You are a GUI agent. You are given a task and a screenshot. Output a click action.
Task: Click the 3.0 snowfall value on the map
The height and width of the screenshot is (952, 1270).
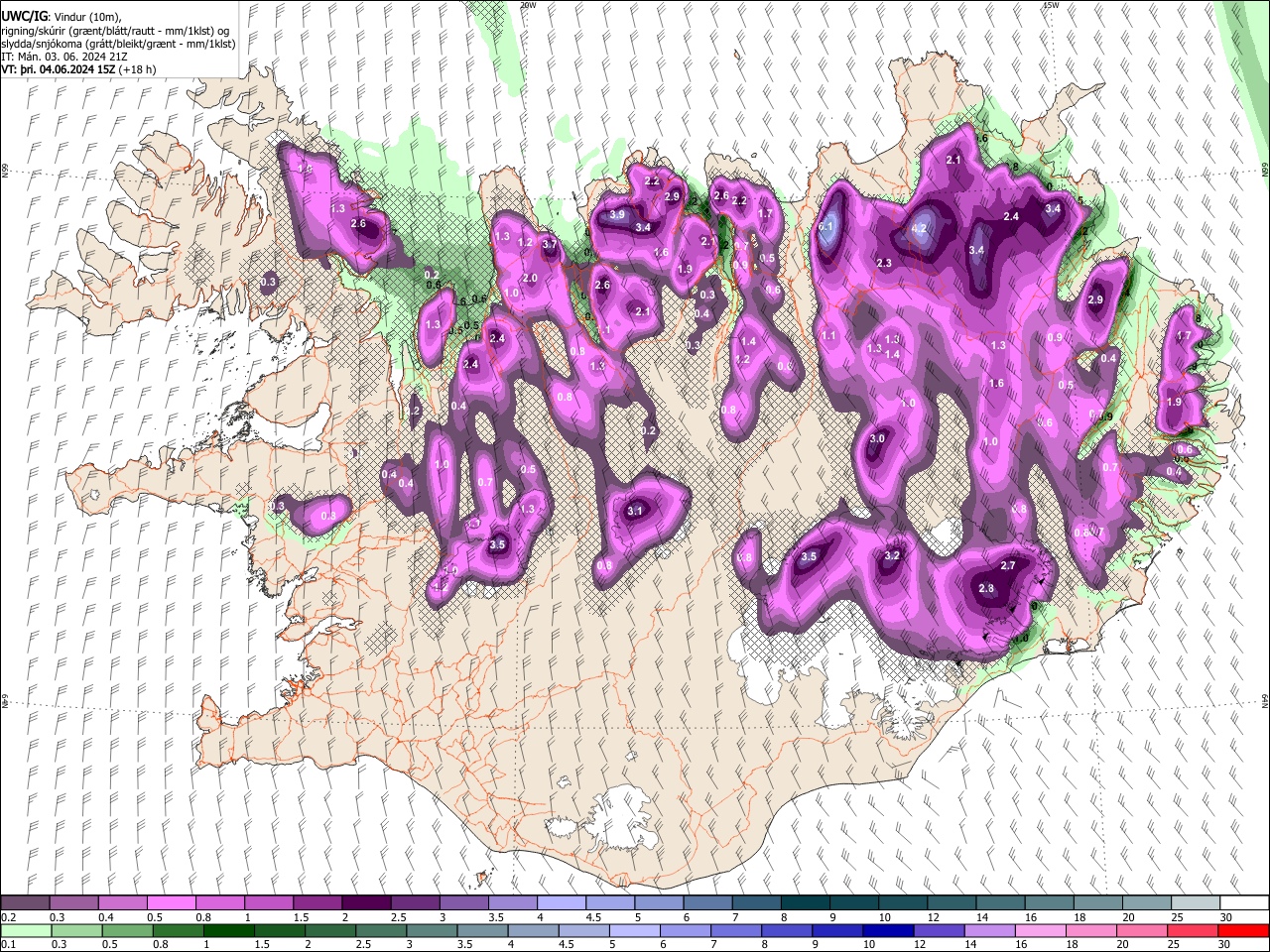[x=877, y=438]
